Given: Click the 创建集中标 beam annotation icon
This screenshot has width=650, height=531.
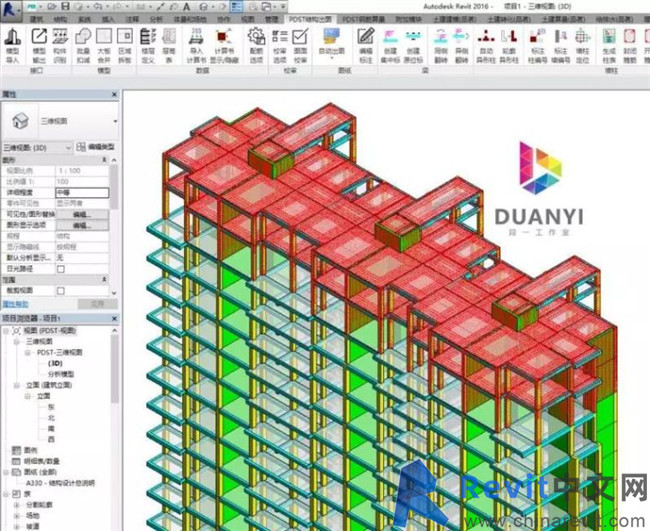Looking at the screenshot, I should pyautogui.click(x=390, y=36).
